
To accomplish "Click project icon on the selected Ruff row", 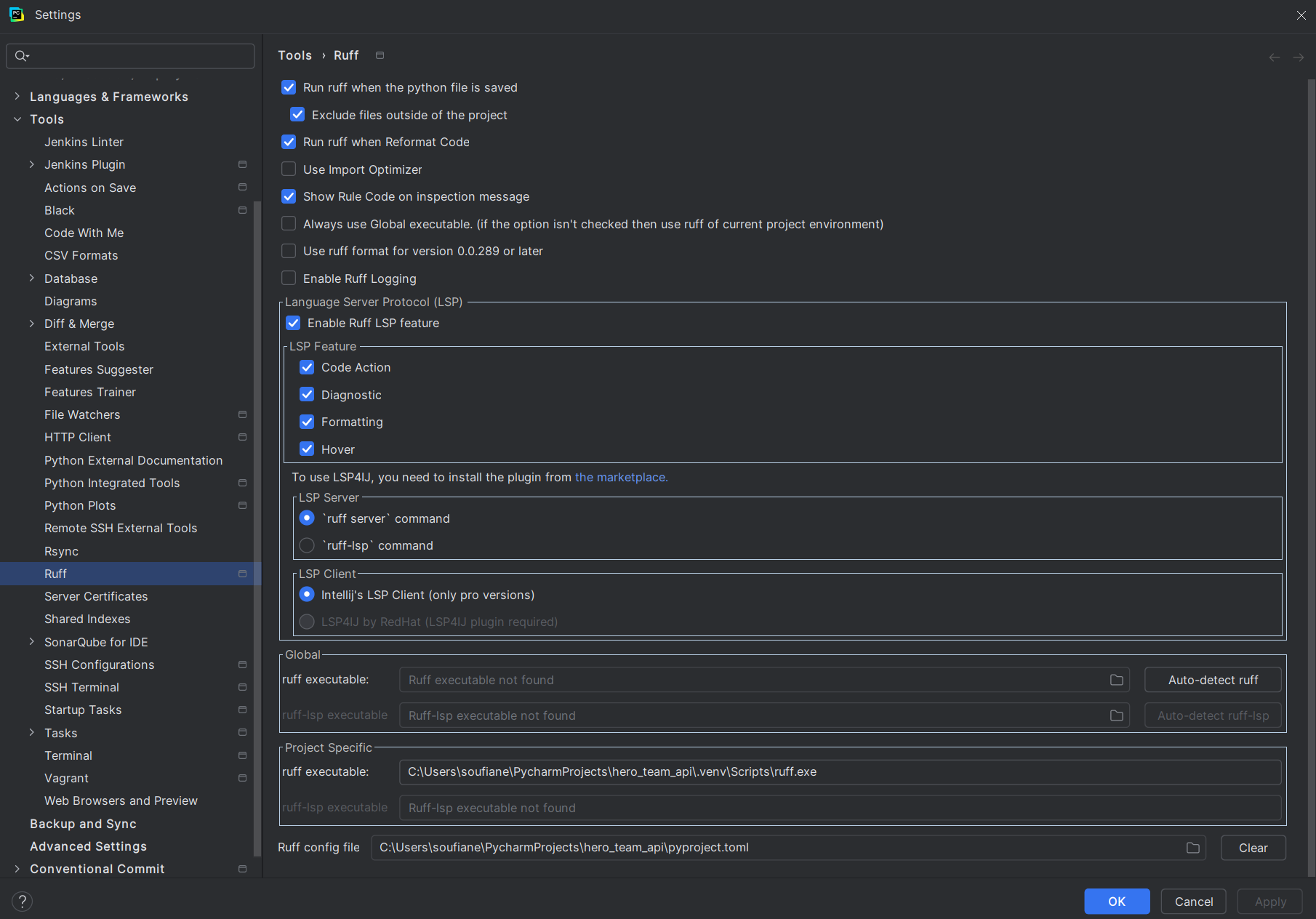I will click(x=242, y=574).
